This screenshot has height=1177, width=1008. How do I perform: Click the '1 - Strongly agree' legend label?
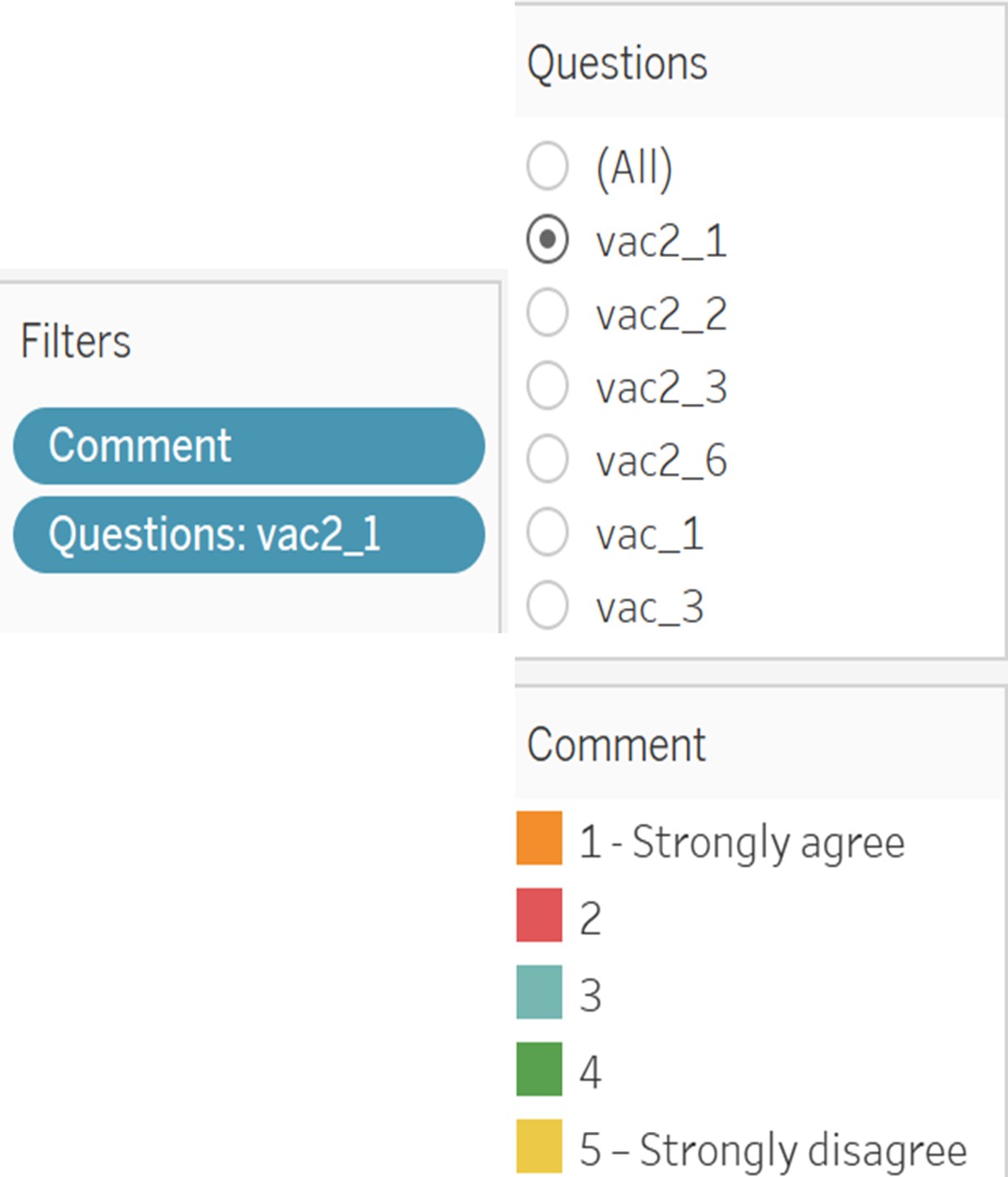click(742, 842)
